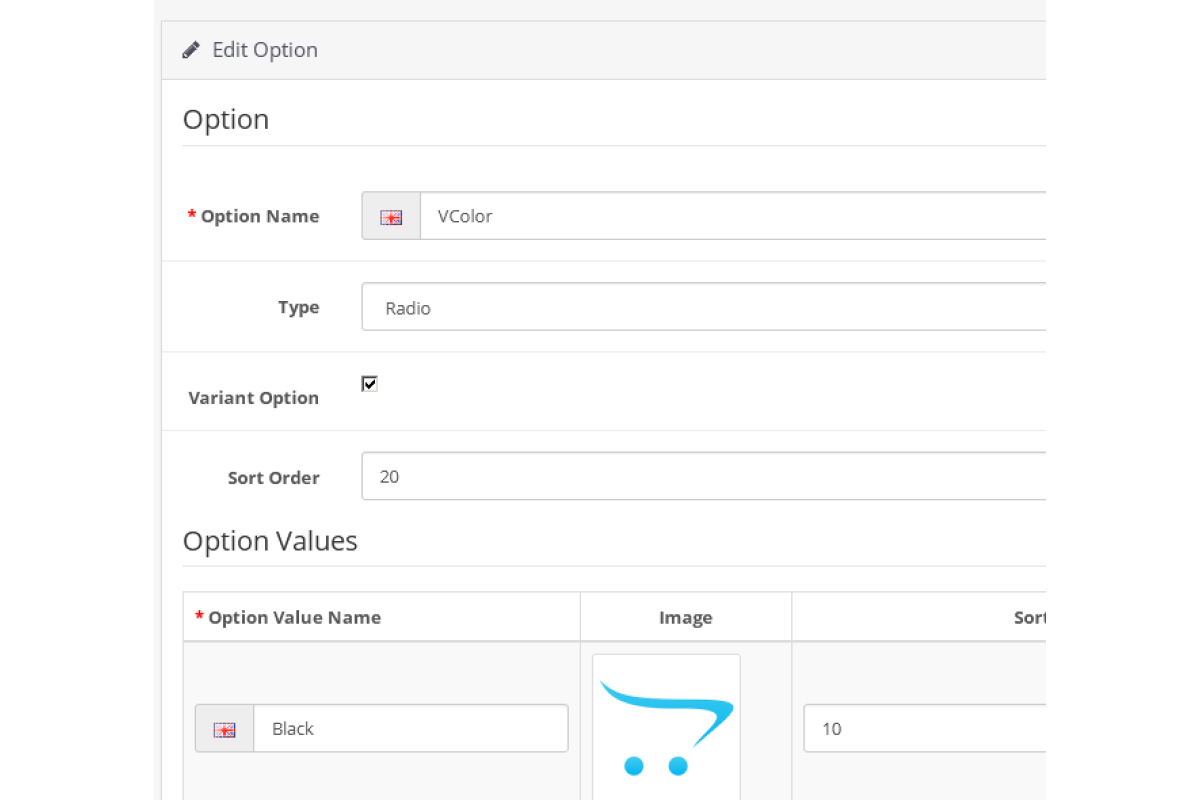Click the Image column header
This screenshot has width=1200, height=800.
[685, 617]
